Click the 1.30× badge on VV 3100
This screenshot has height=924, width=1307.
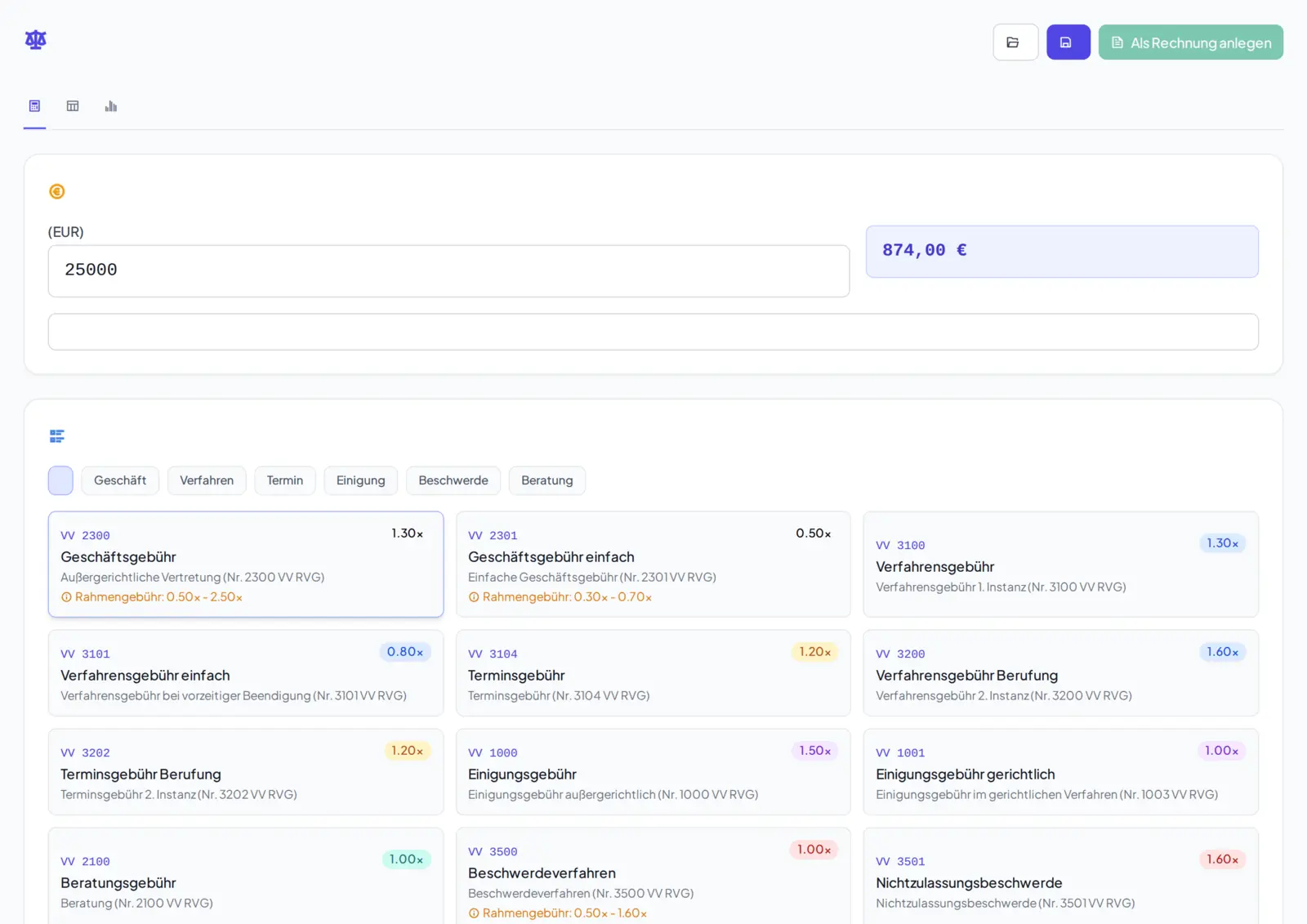(1222, 543)
